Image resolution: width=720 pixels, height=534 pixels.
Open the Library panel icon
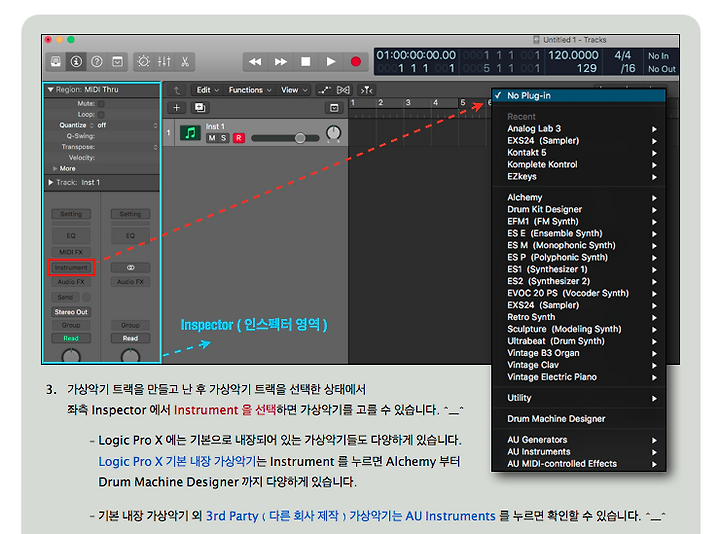[x=56, y=62]
